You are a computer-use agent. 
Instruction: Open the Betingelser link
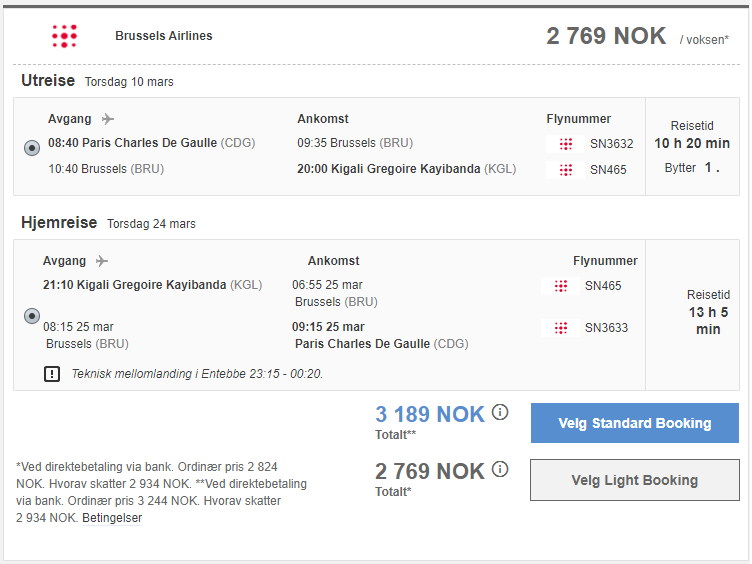[112, 518]
